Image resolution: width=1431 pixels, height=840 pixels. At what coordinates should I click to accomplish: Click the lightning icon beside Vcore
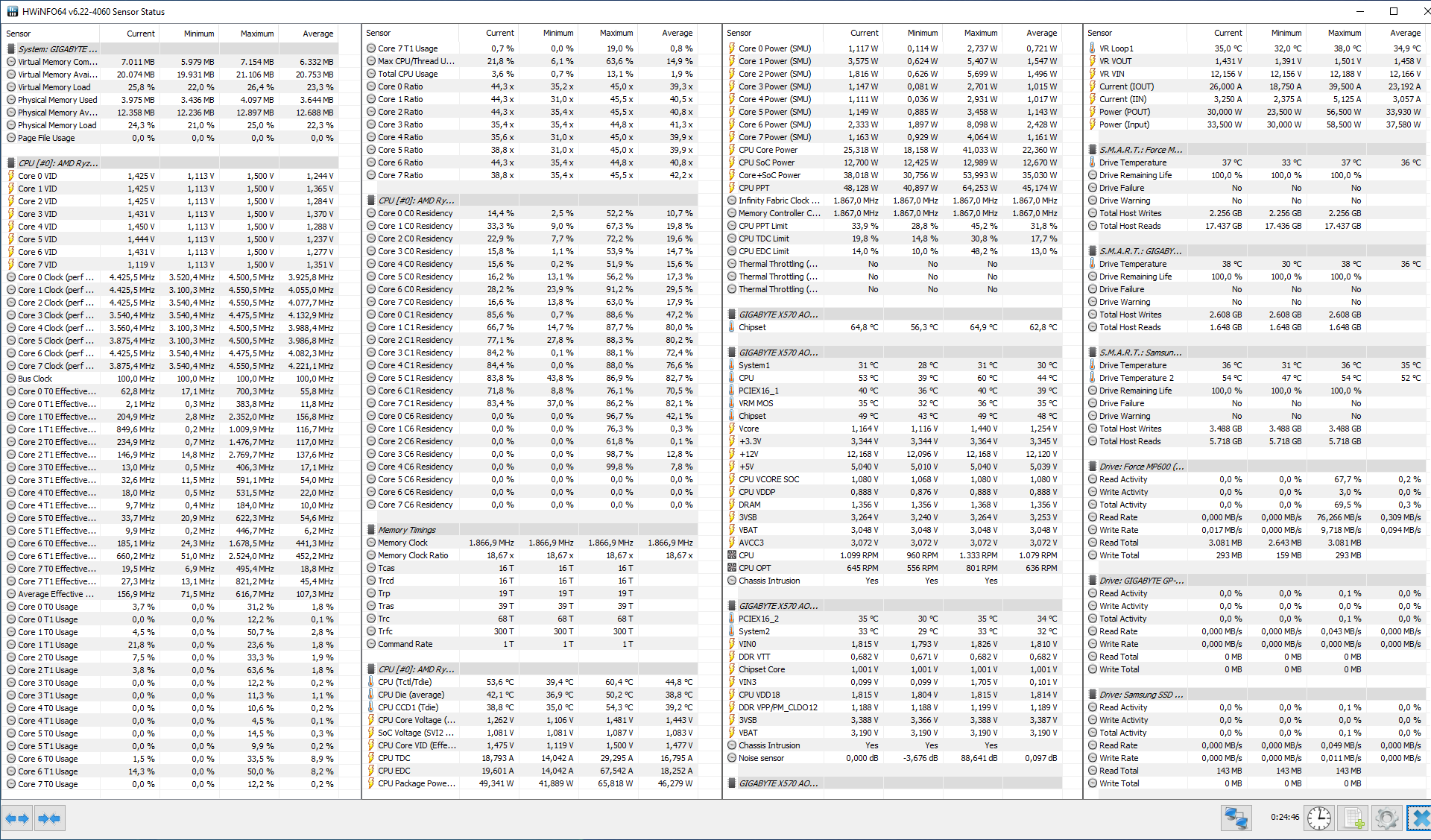(732, 429)
